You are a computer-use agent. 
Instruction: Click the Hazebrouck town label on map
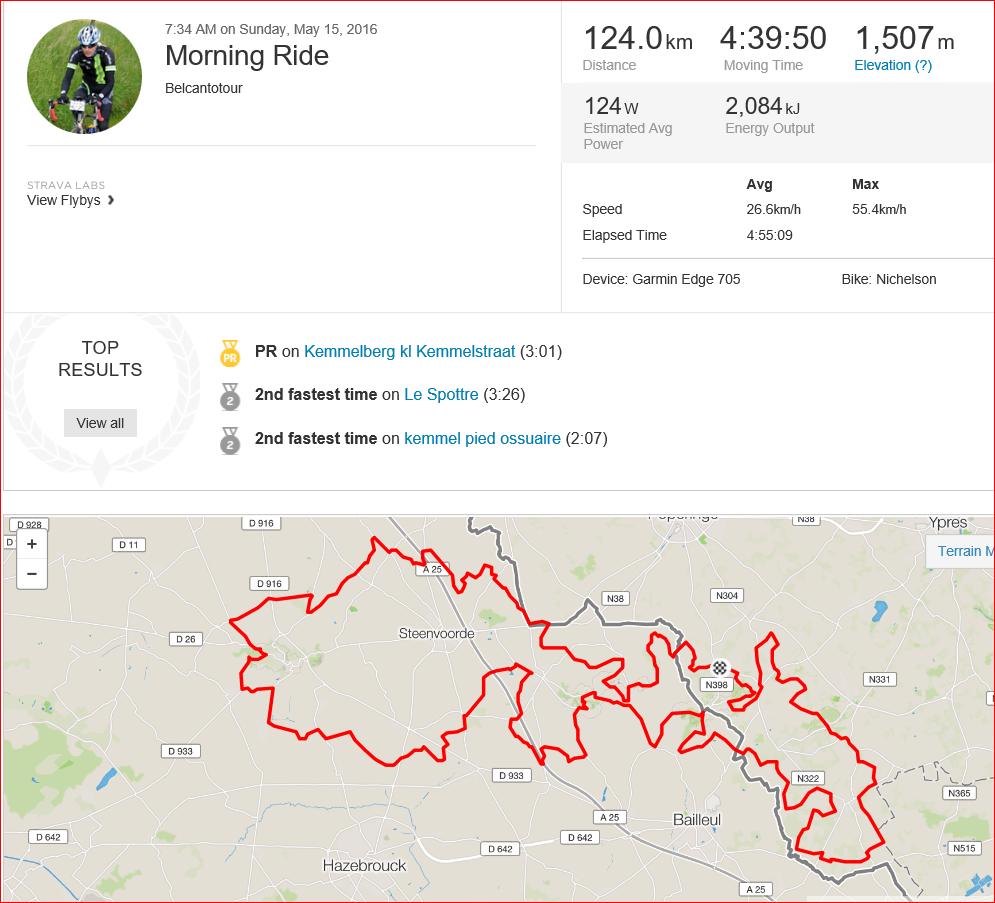364,865
